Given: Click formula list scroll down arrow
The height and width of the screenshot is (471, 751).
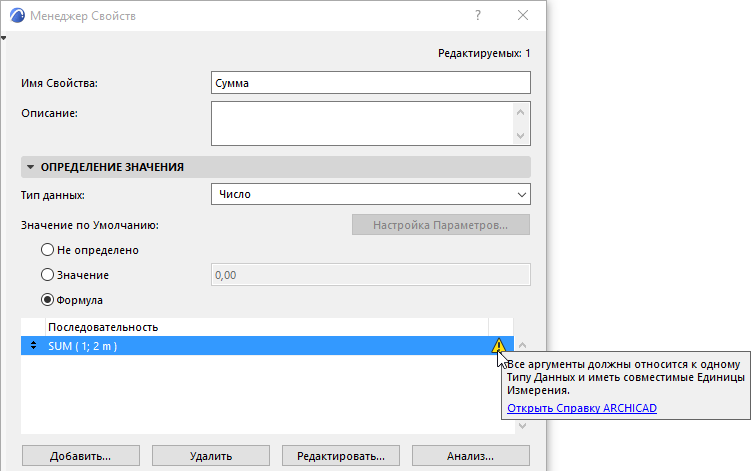Looking at the screenshot, I should point(523,425).
